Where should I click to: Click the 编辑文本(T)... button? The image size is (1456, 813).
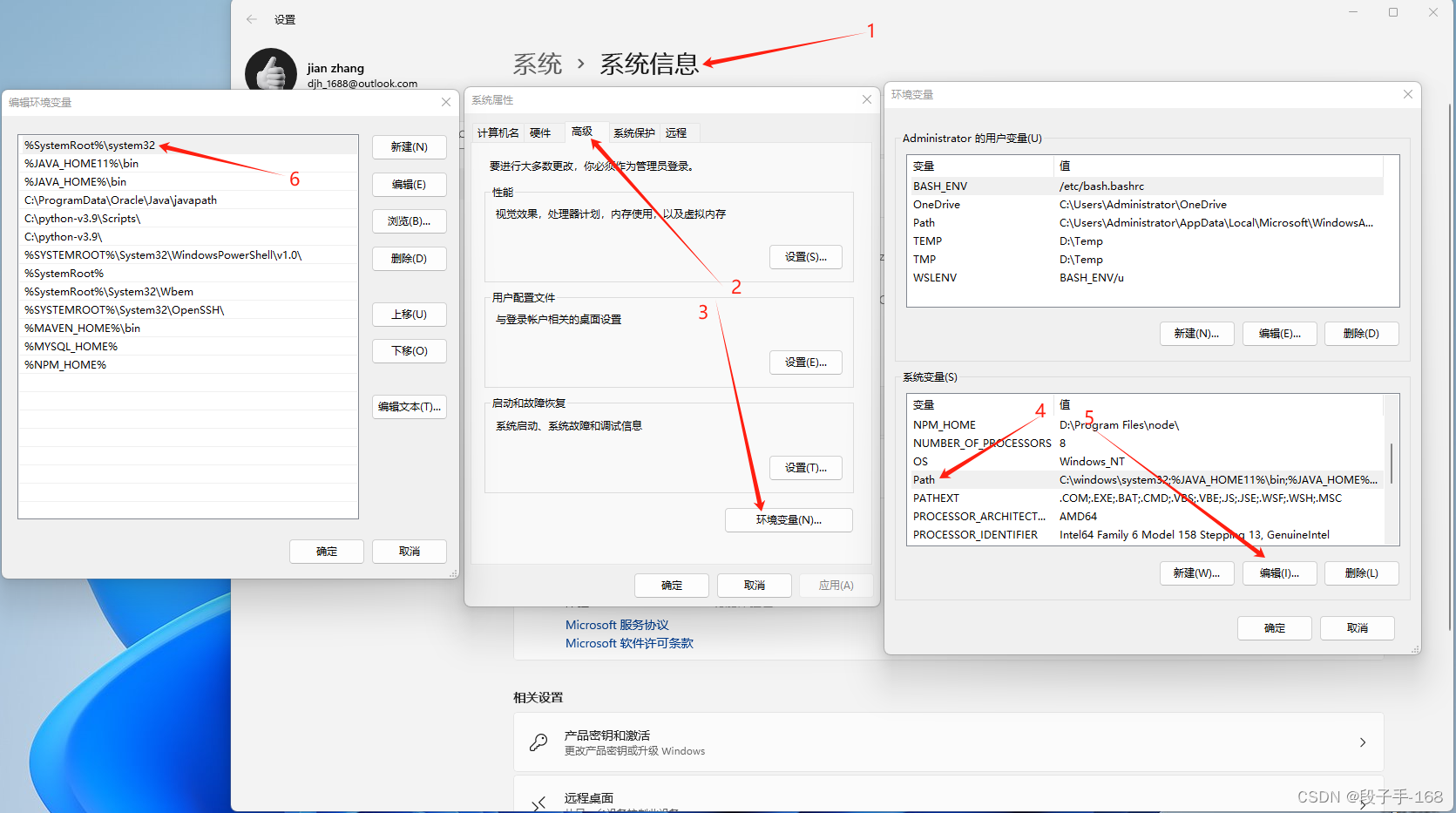(x=410, y=407)
